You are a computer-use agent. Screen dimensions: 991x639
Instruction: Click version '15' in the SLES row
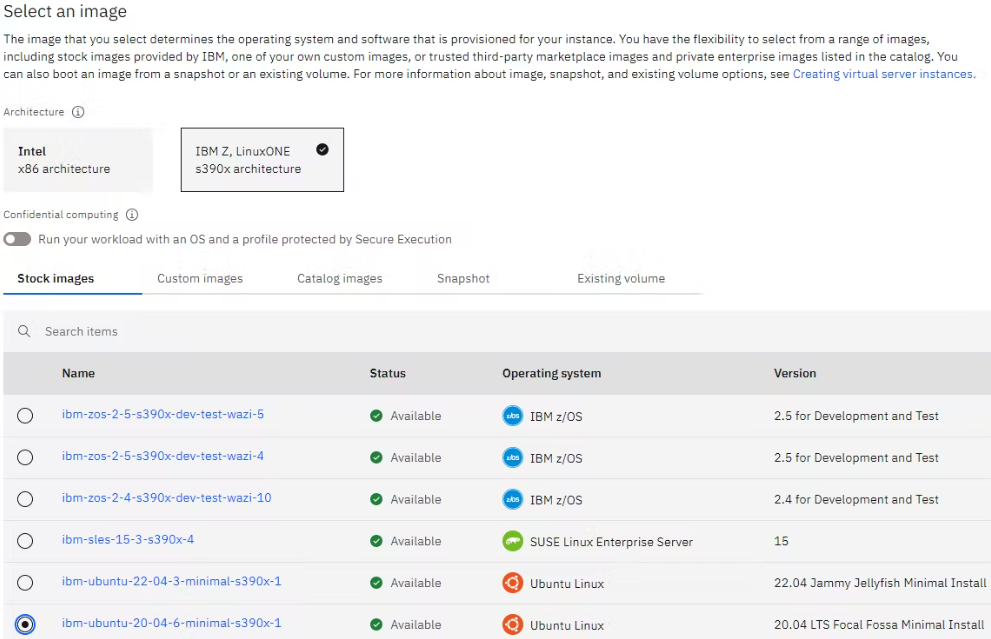pyautogui.click(x=781, y=541)
